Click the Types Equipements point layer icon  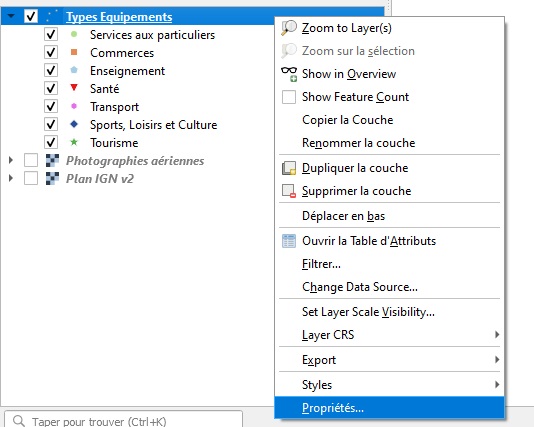(52, 16)
